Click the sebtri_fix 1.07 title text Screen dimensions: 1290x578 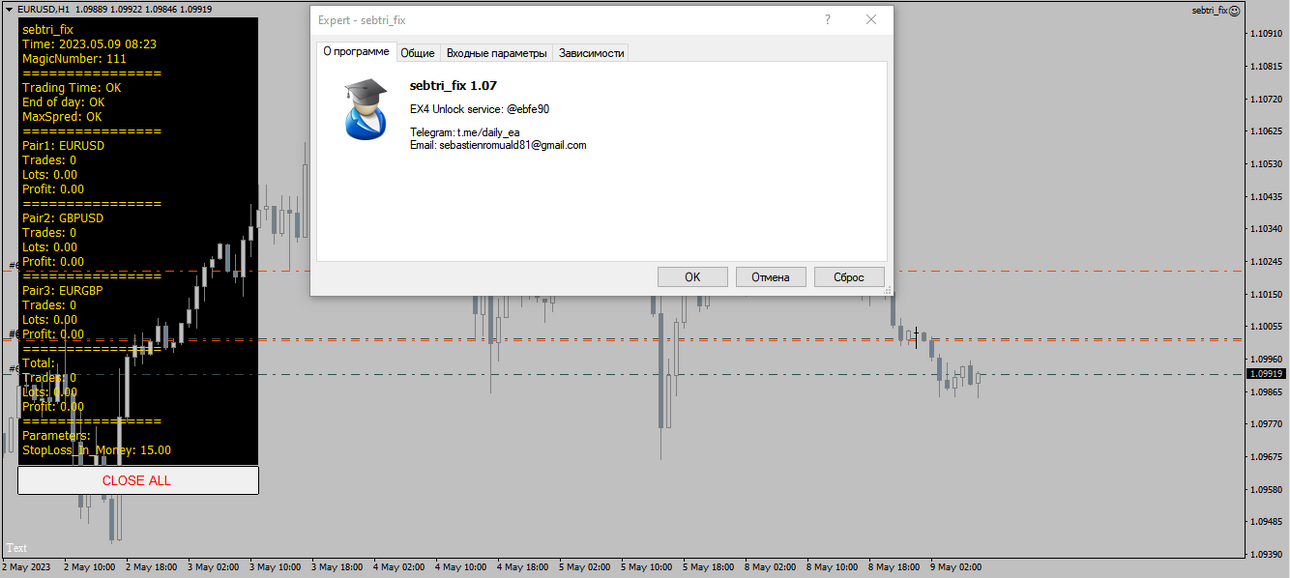453,86
